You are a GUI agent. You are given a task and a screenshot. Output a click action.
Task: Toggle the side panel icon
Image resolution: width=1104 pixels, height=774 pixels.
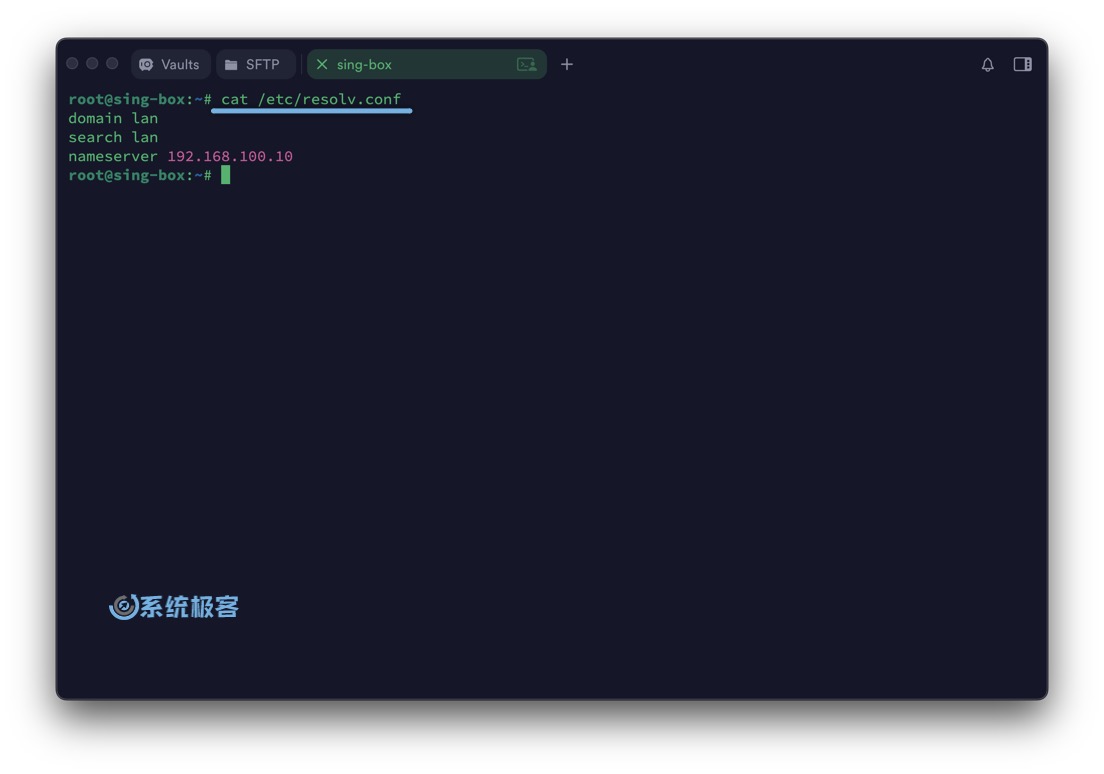[x=1022, y=64]
